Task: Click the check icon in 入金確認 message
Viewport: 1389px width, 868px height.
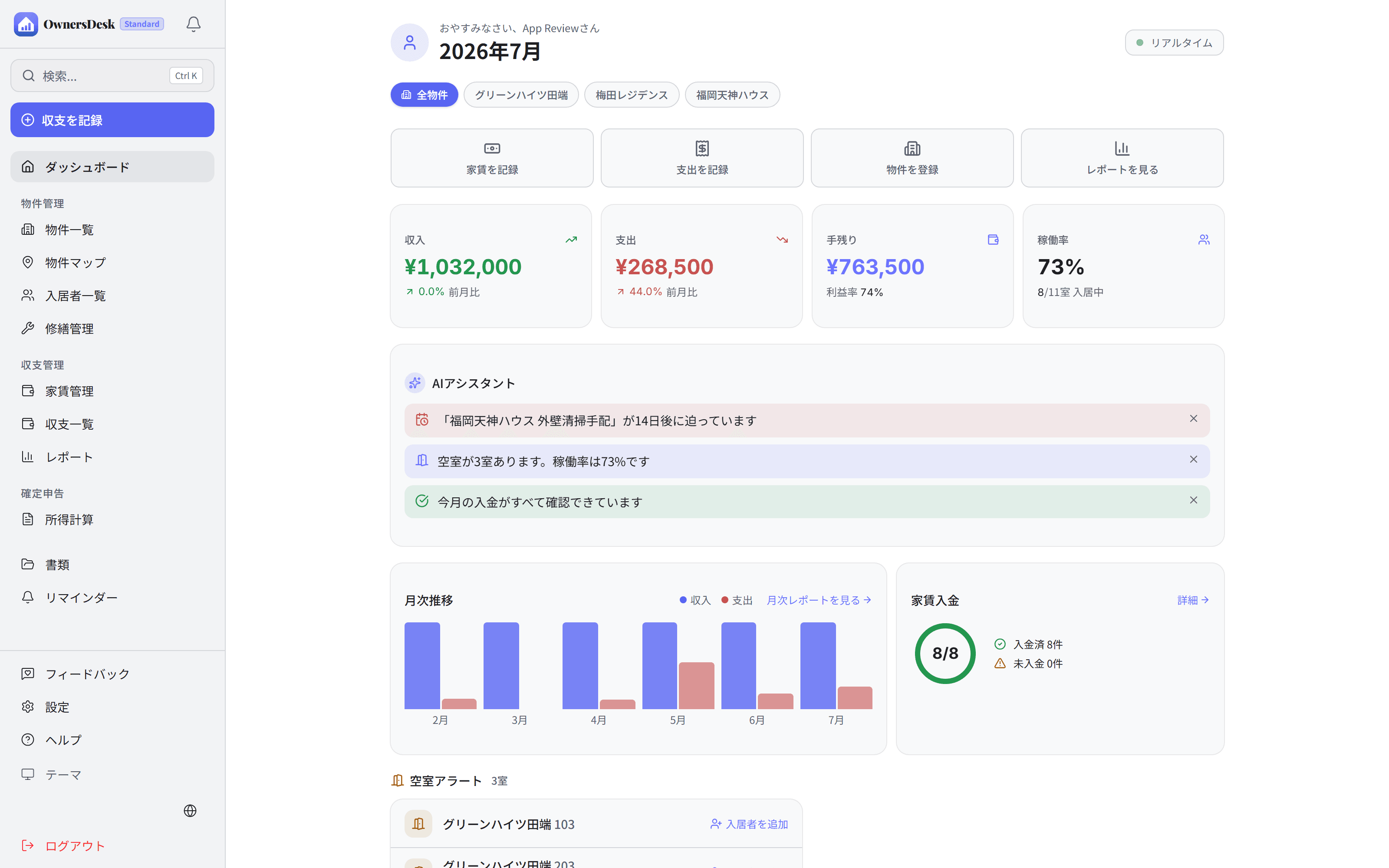Action: click(422, 501)
